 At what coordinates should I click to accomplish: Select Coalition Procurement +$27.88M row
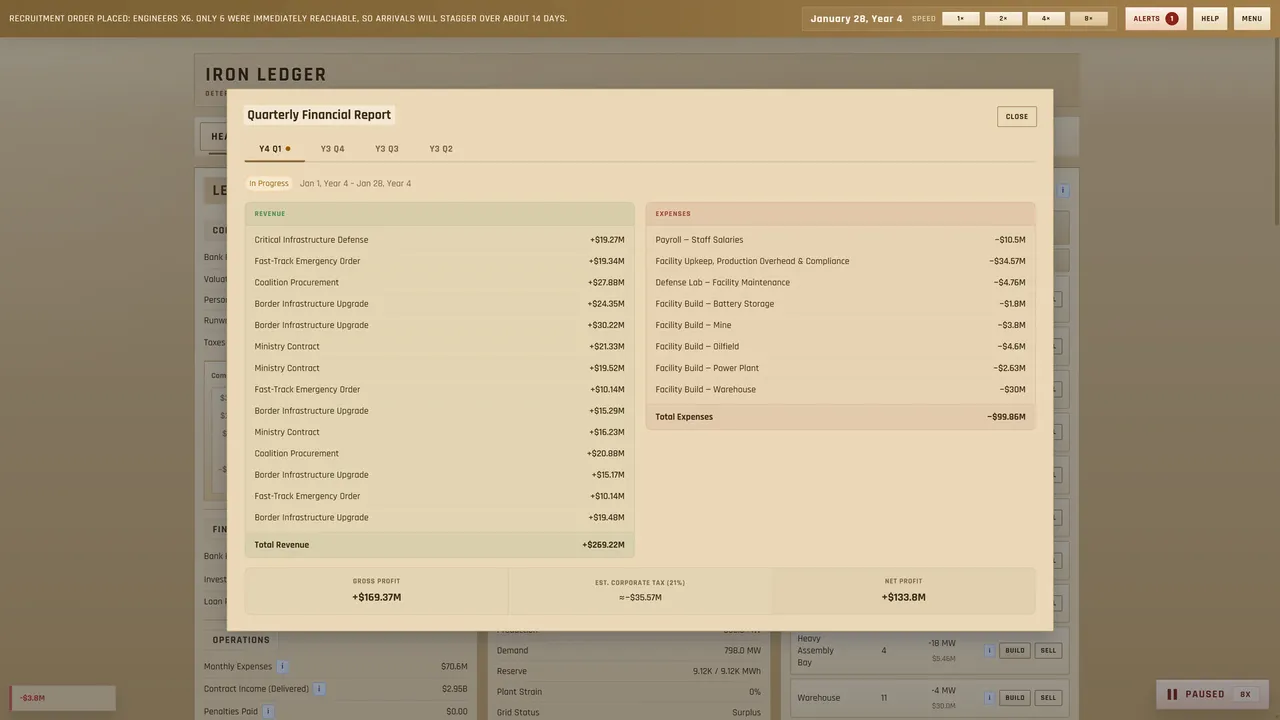(439, 283)
